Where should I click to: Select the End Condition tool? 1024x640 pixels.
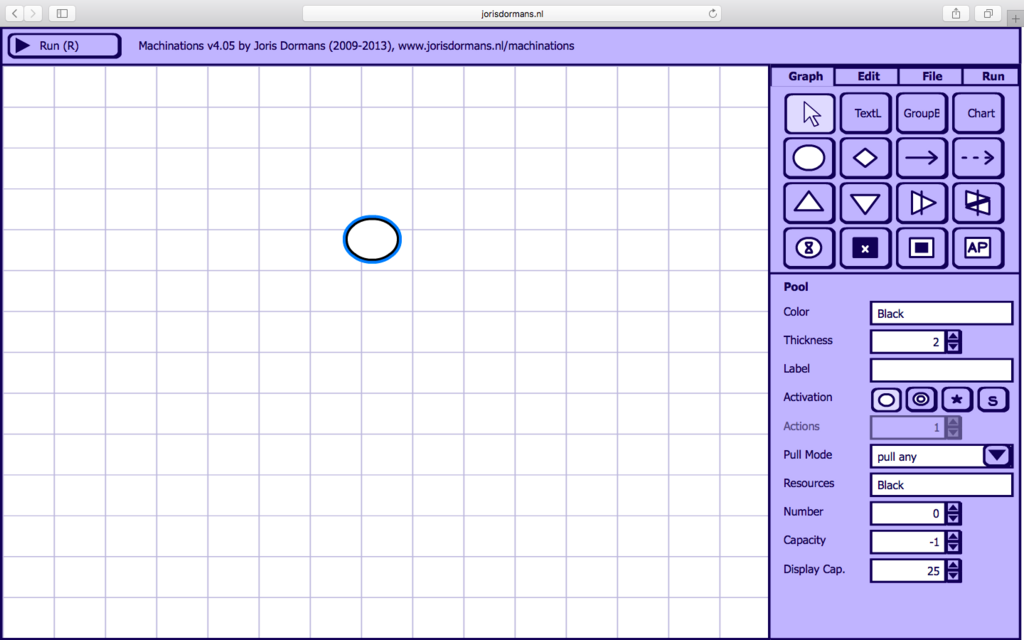(865, 248)
